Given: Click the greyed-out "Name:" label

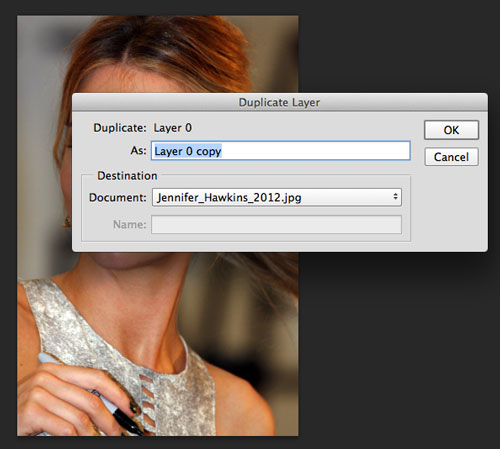Looking at the screenshot, I should point(130,224).
